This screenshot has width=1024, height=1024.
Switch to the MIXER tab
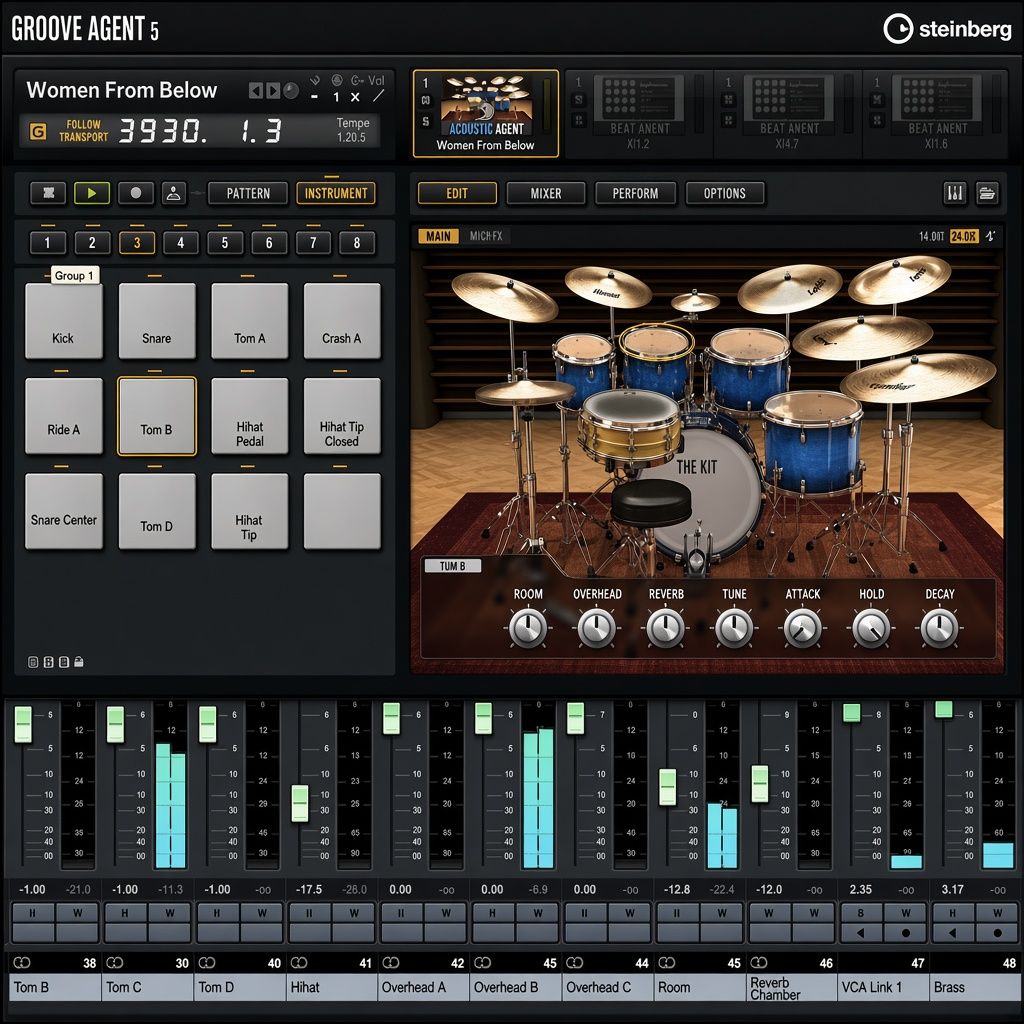pyautogui.click(x=546, y=193)
